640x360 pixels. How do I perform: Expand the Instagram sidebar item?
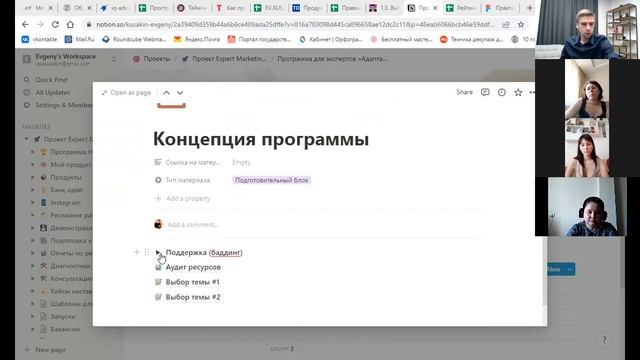[x=33, y=202]
